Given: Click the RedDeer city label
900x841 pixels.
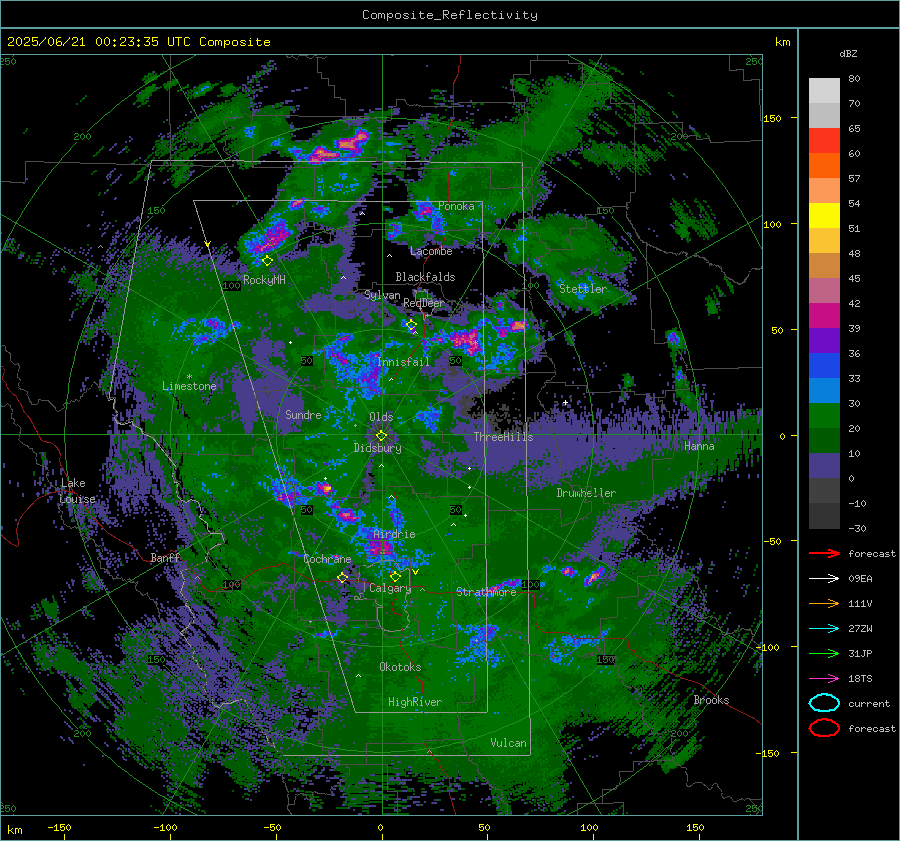Looking at the screenshot, I should tap(424, 303).
